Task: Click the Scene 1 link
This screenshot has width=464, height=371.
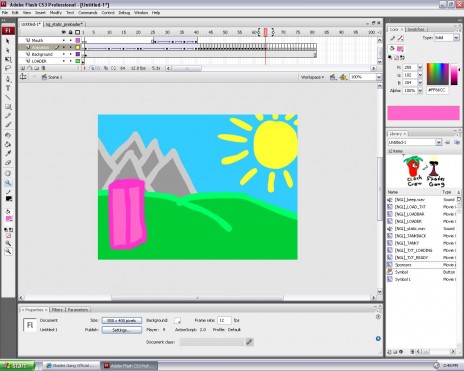Action: (52, 77)
